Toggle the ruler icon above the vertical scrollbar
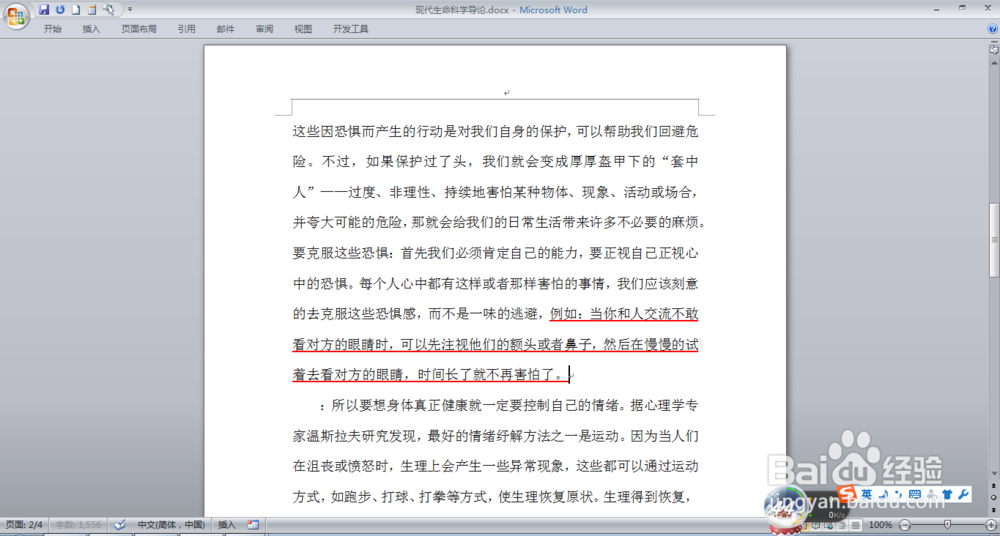1000x536 pixels. coord(994,49)
